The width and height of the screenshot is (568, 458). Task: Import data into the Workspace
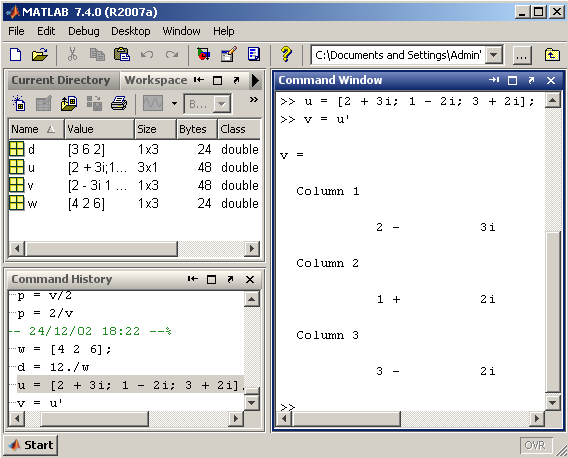point(69,104)
